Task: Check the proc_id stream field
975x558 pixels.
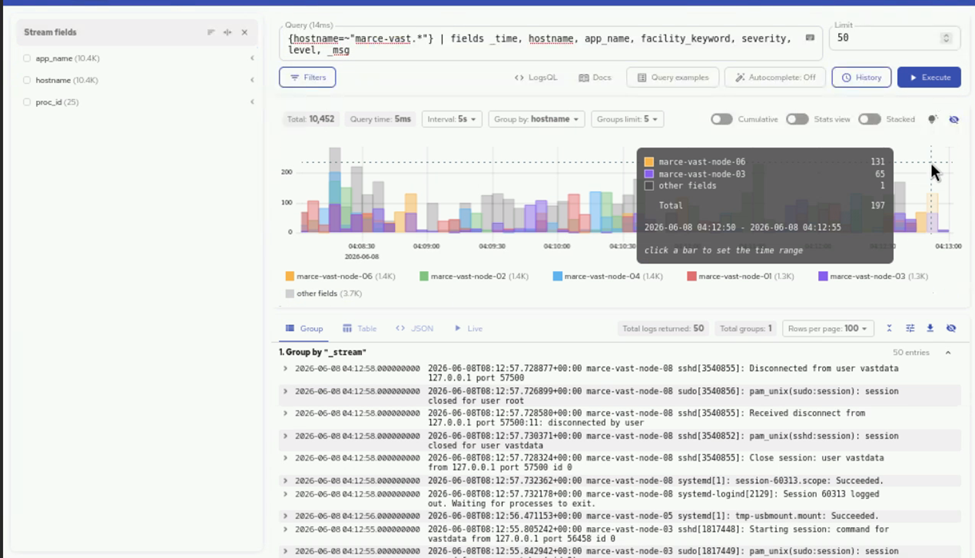Action: tap(27, 102)
